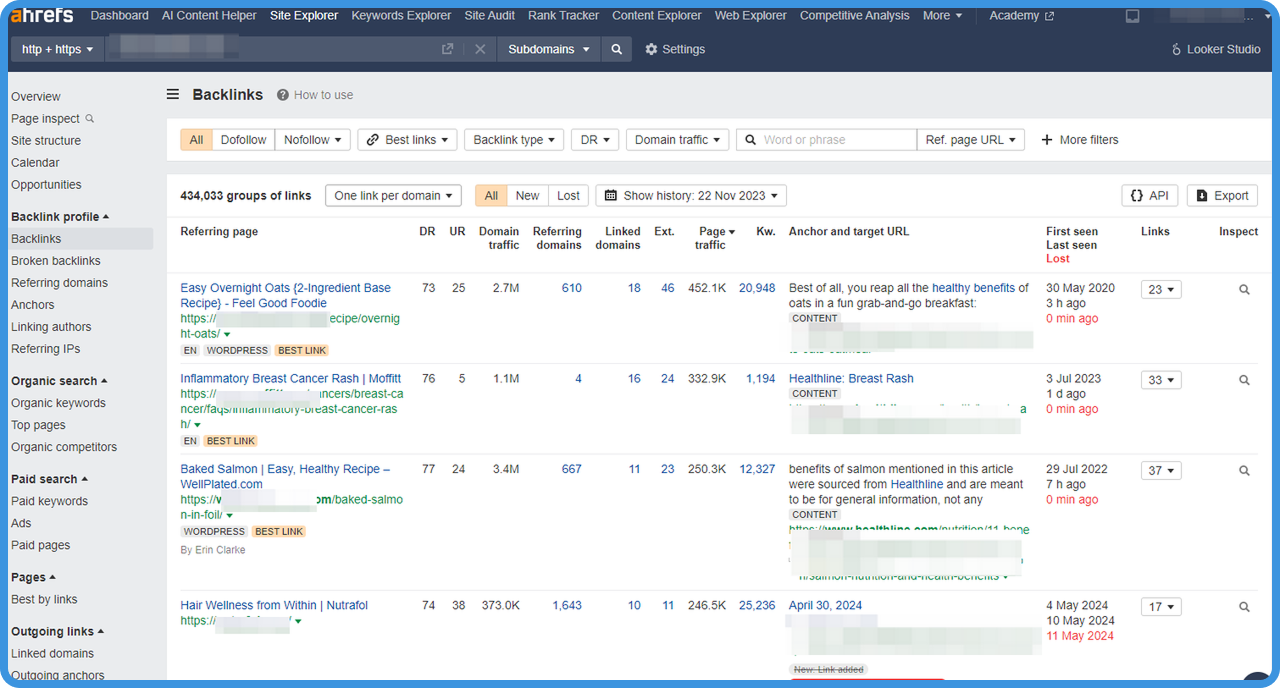Expand links dropdown showing 23

[x=1161, y=289]
